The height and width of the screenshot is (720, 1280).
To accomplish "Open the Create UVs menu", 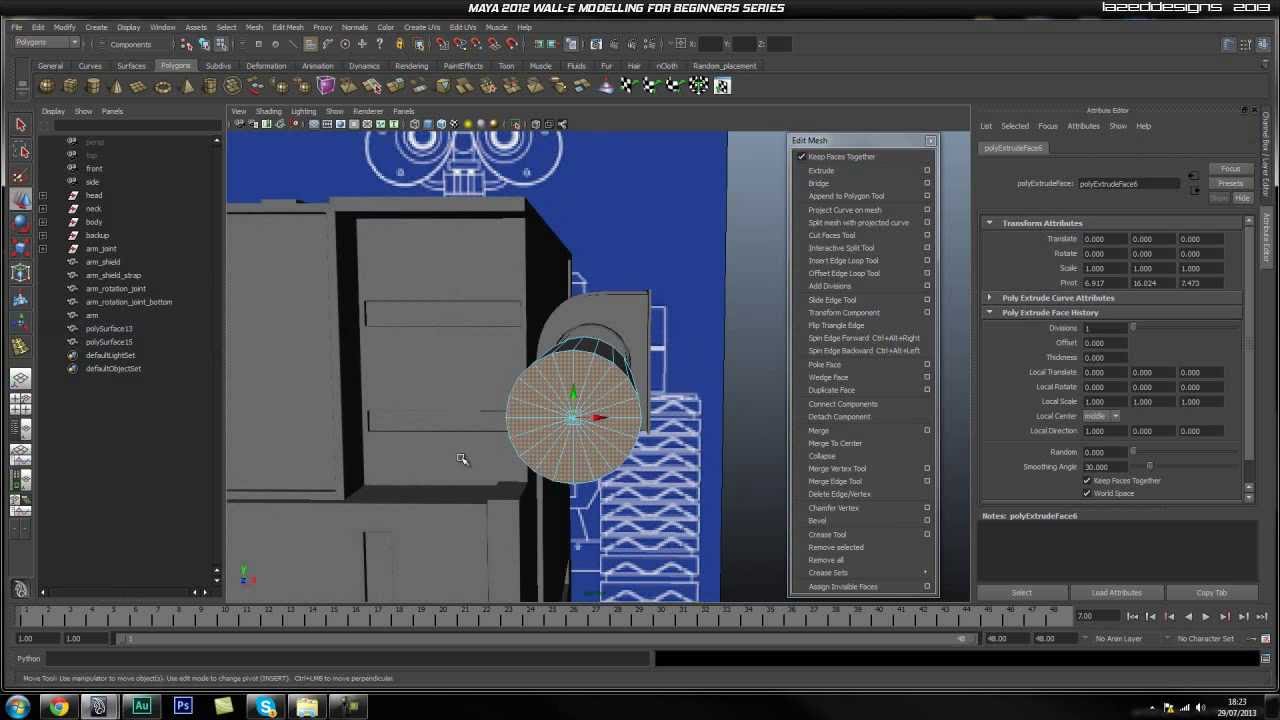I will pyautogui.click(x=421, y=27).
